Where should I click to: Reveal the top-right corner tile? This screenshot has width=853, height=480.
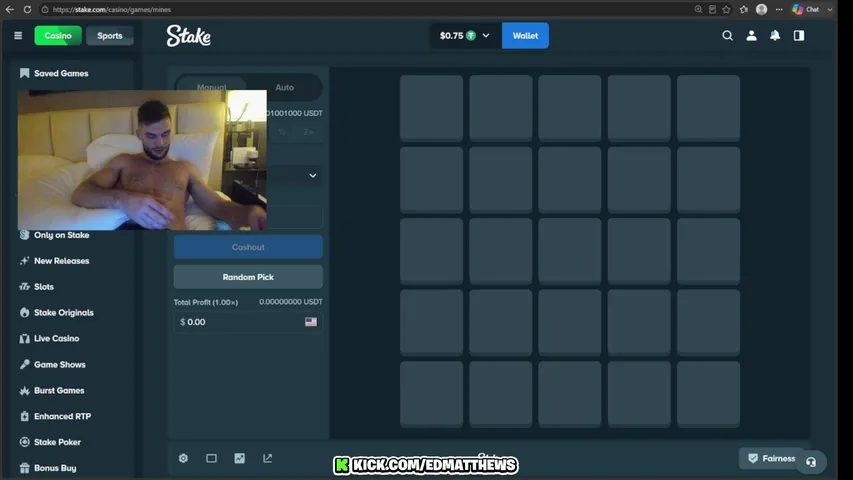point(708,107)
